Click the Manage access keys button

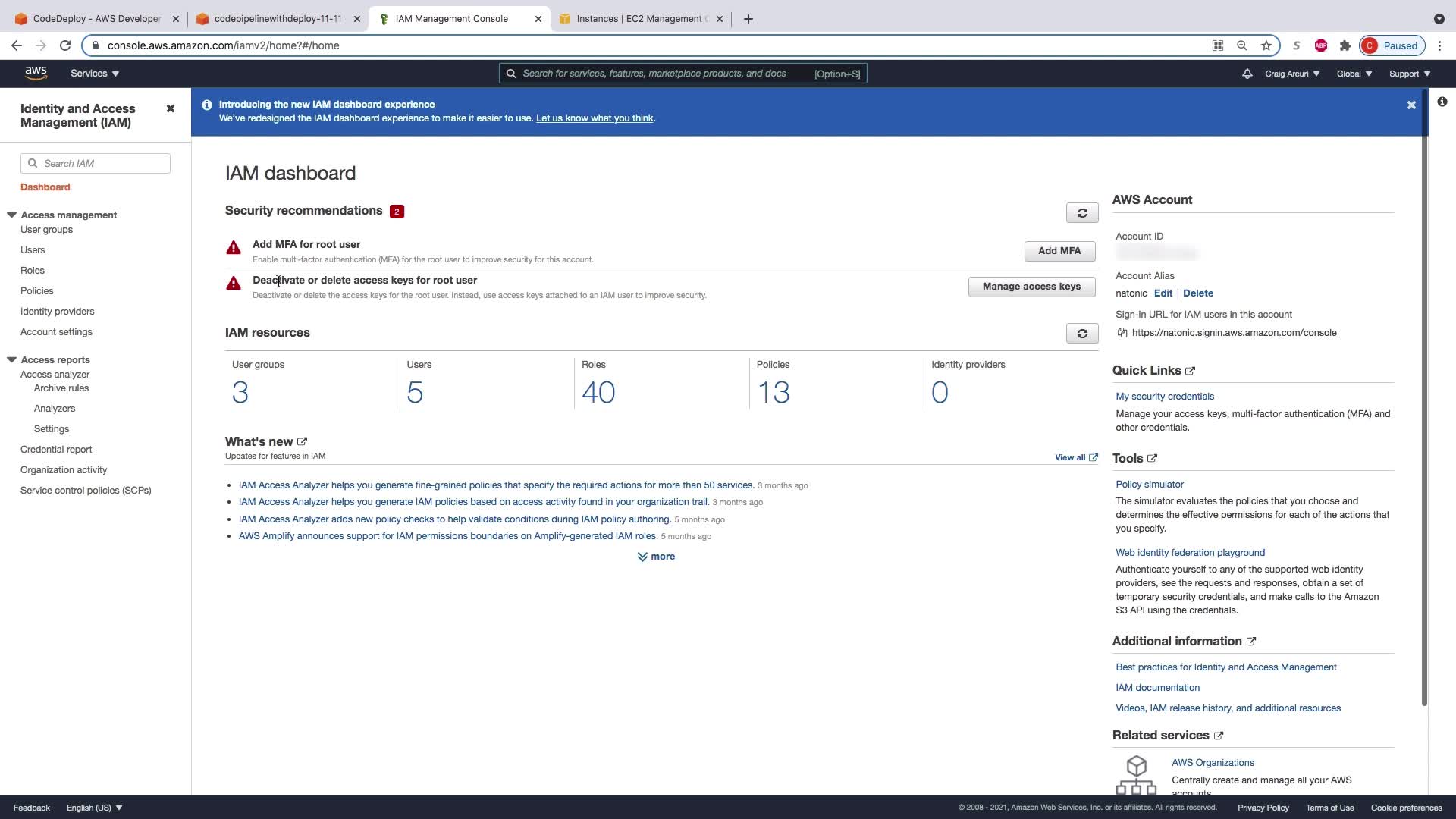coord(1031,287)
